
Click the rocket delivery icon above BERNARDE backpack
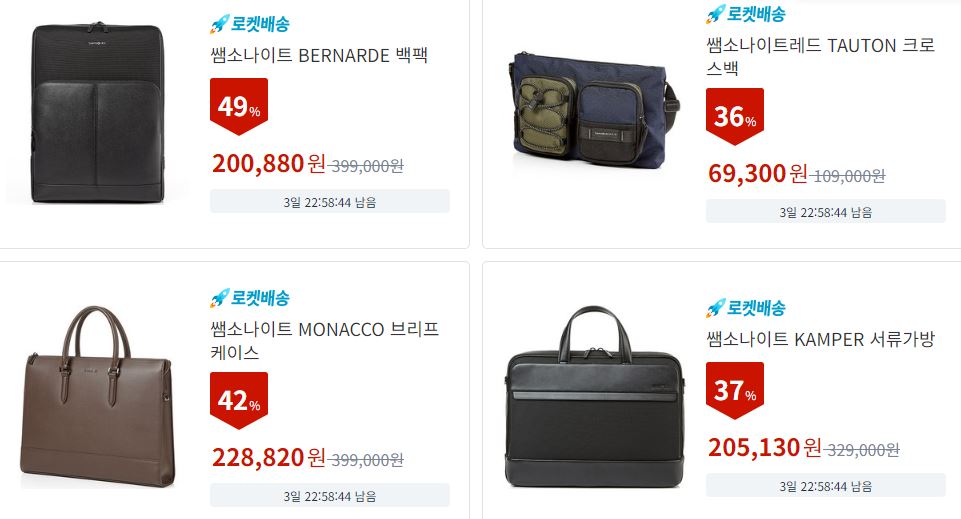(249, 24)
